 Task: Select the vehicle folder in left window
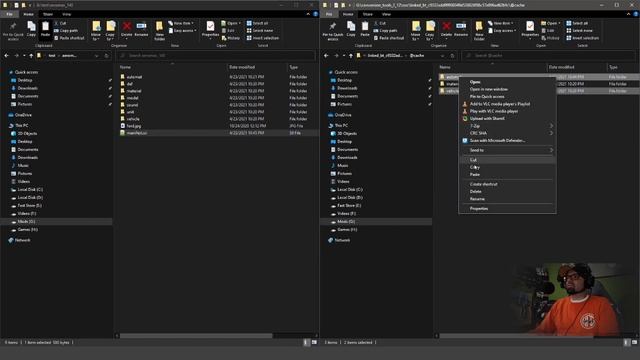133,119
